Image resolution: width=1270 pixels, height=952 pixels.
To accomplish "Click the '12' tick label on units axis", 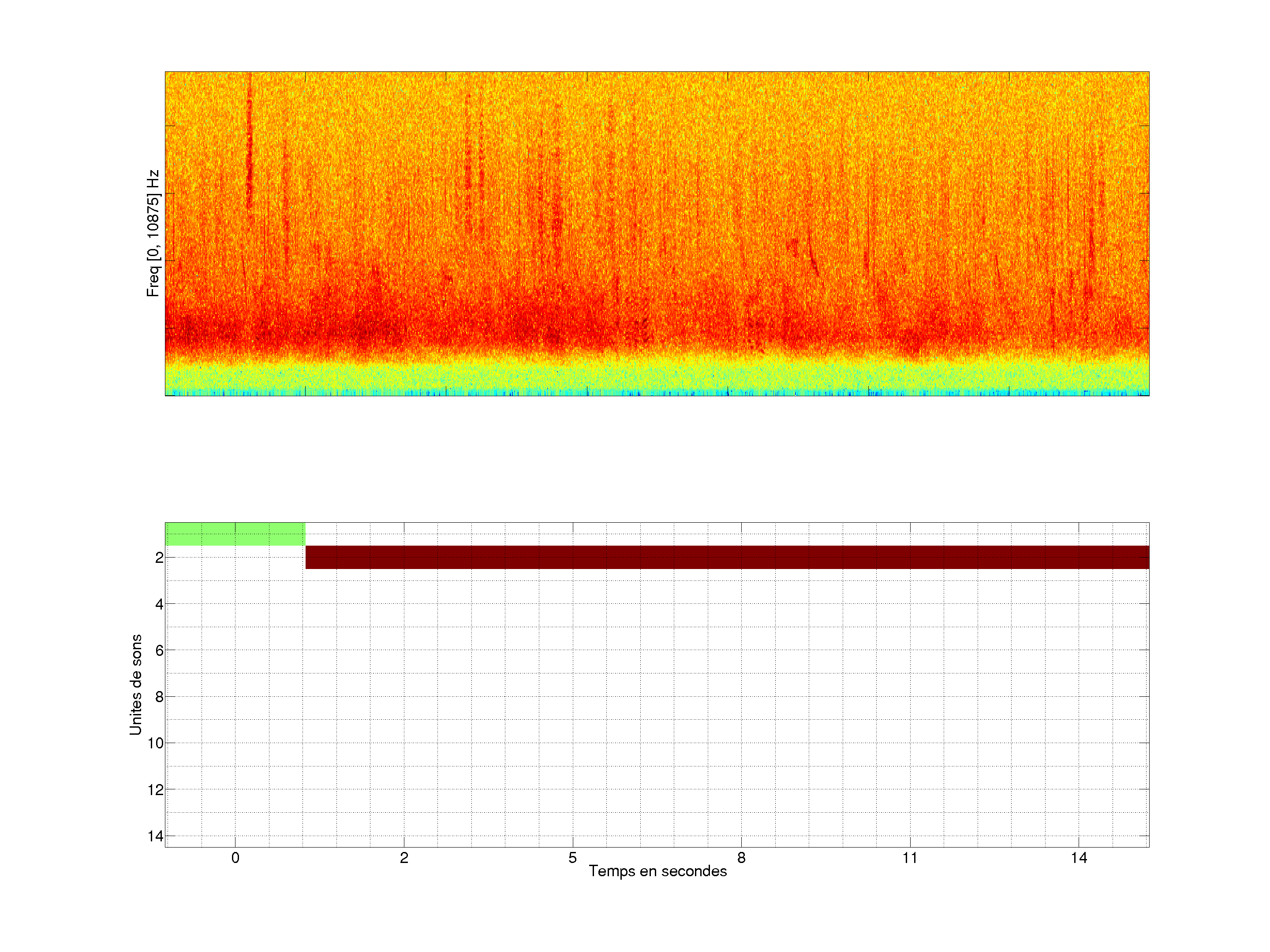I will click(x=156, y=790).
